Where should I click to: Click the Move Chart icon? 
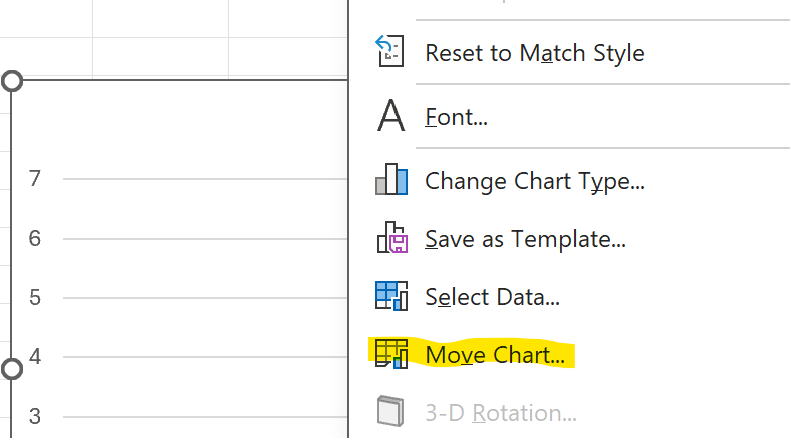point(390,354)
